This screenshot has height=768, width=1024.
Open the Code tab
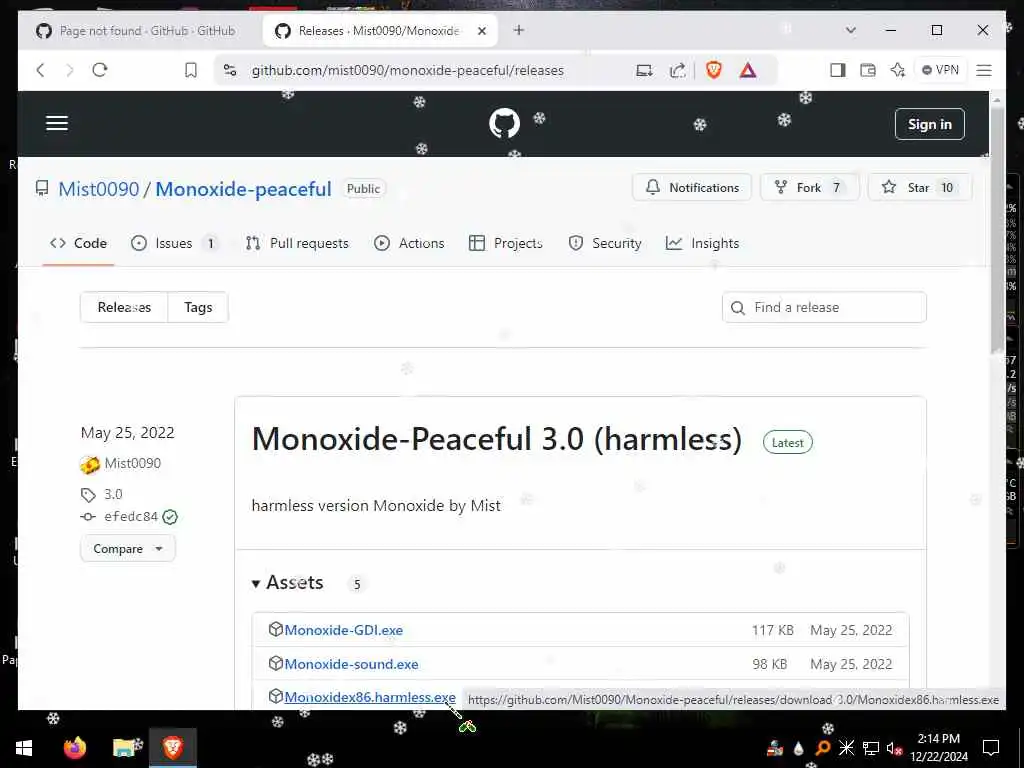tap(78, 243)
